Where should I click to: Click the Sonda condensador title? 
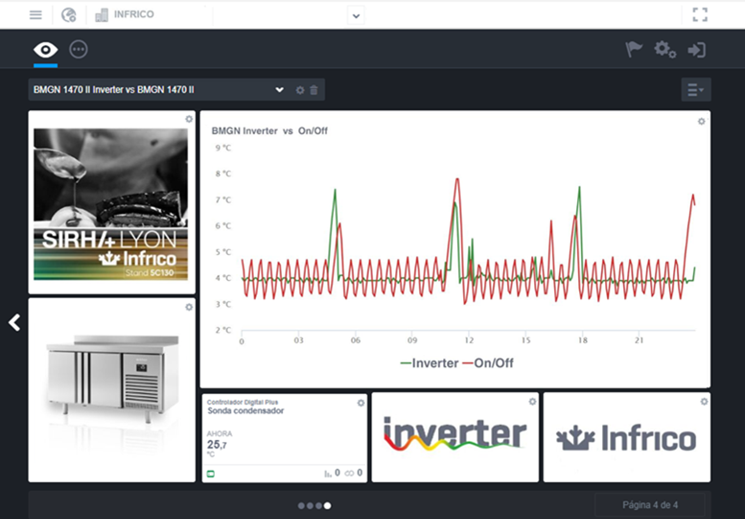(246, 411)
